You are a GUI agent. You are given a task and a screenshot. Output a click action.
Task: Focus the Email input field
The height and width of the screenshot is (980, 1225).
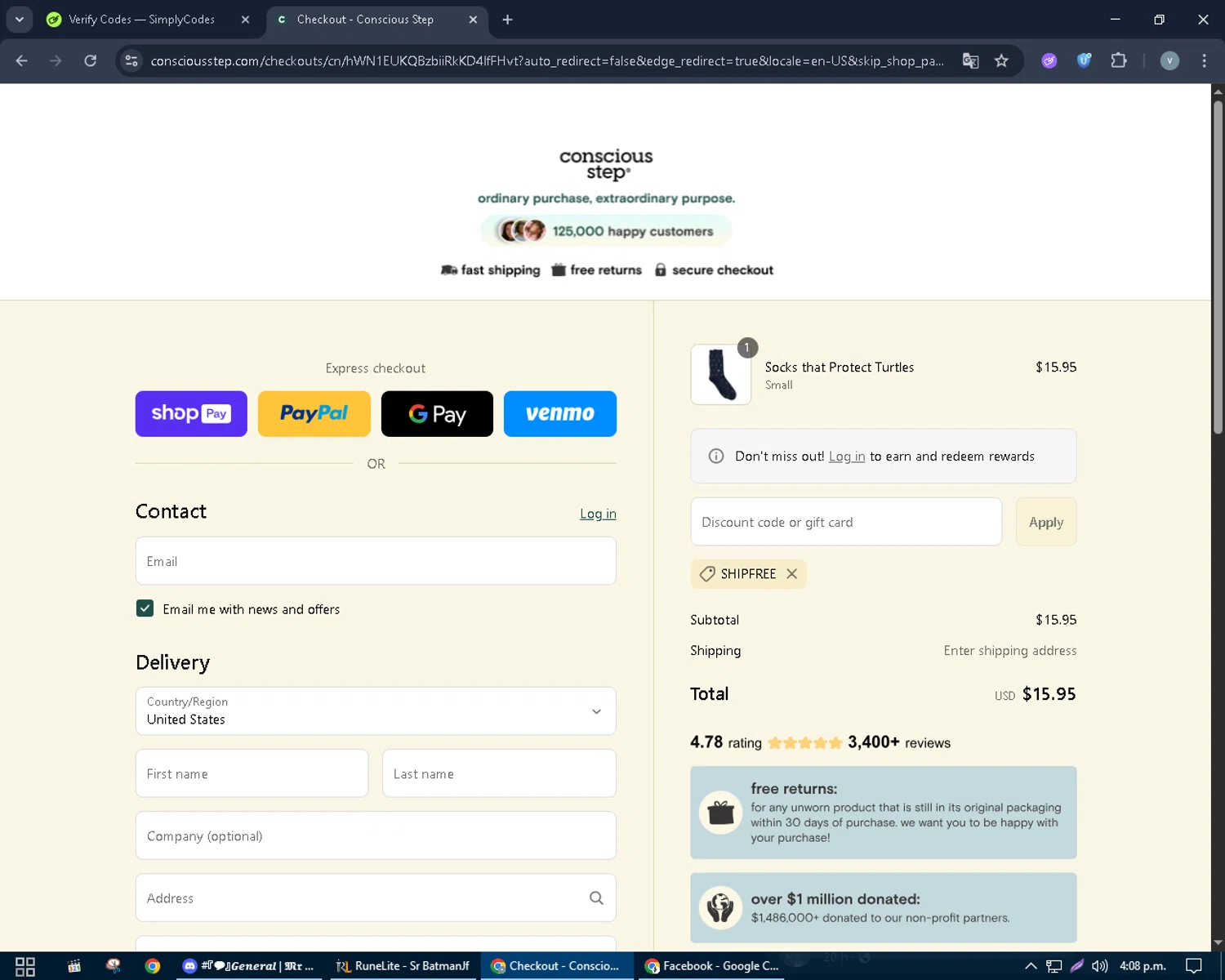[x=376, y=561]
